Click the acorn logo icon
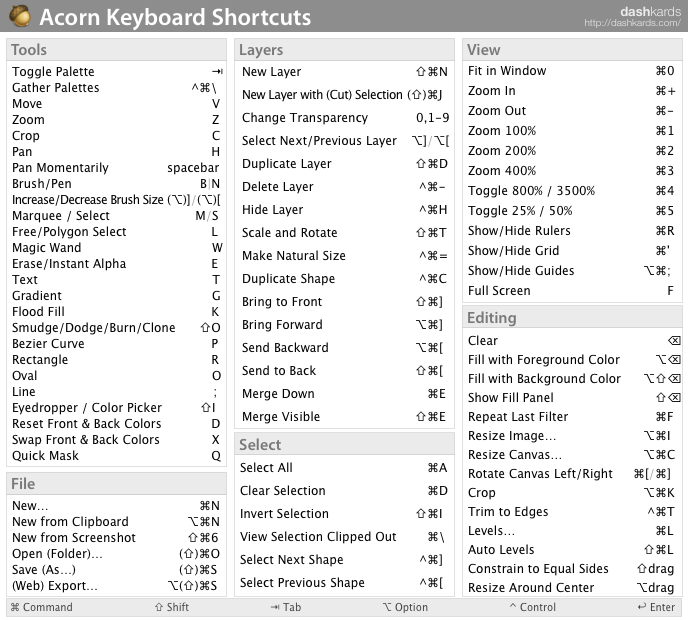Screen dimensions: 688x620 20,16
